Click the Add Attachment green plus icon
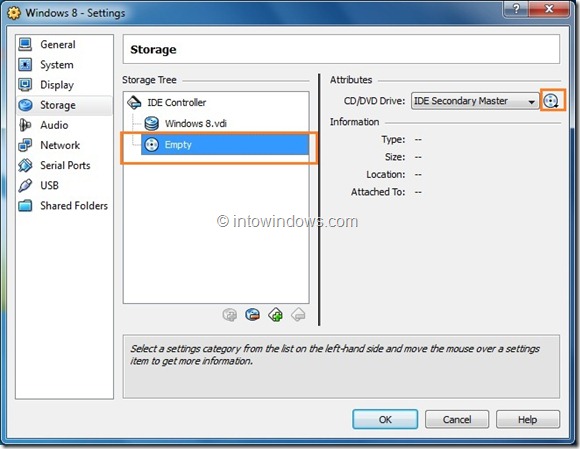 click(x=276, y=315)
